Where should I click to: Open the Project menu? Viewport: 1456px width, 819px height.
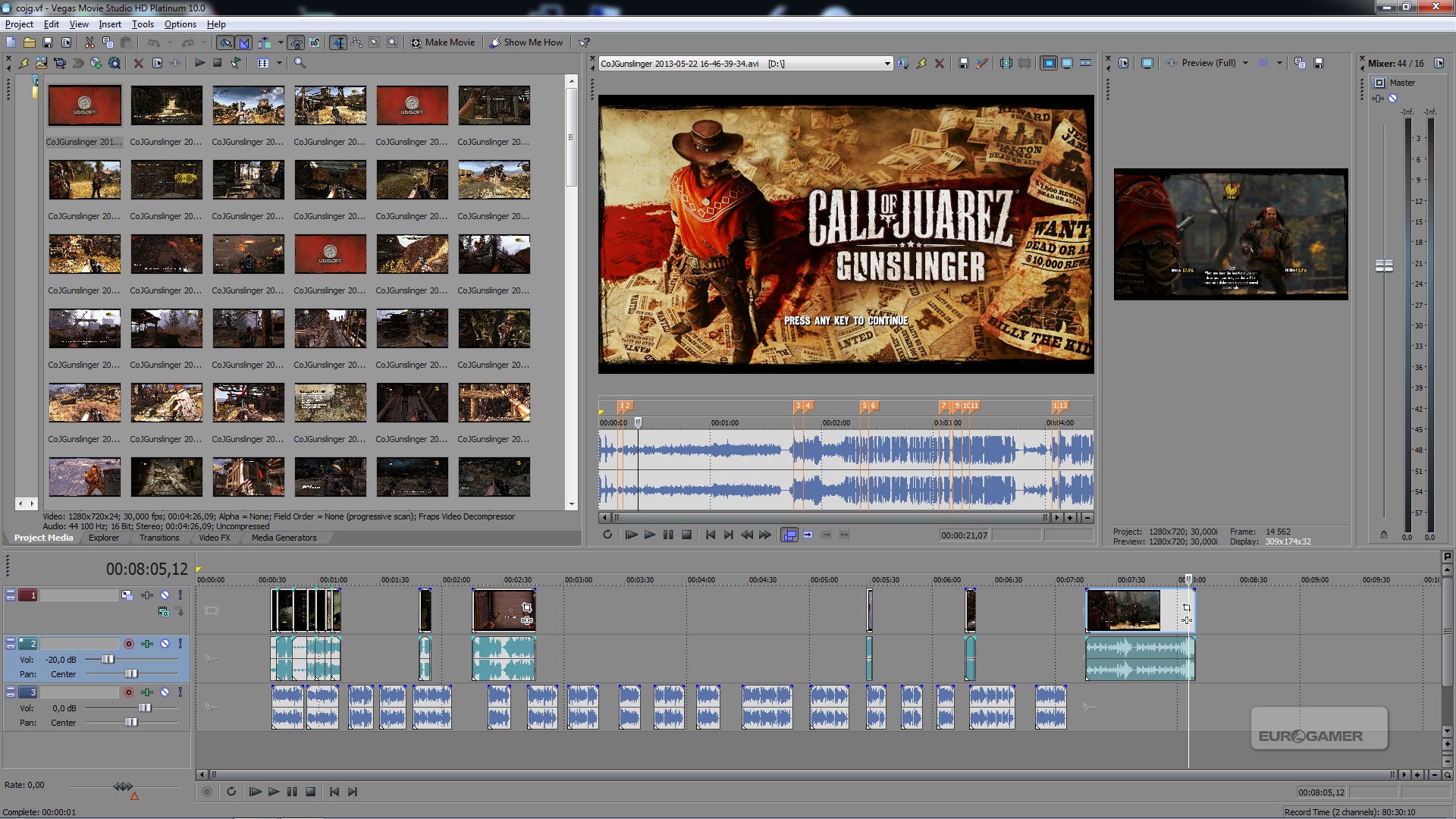click(19, 24)
